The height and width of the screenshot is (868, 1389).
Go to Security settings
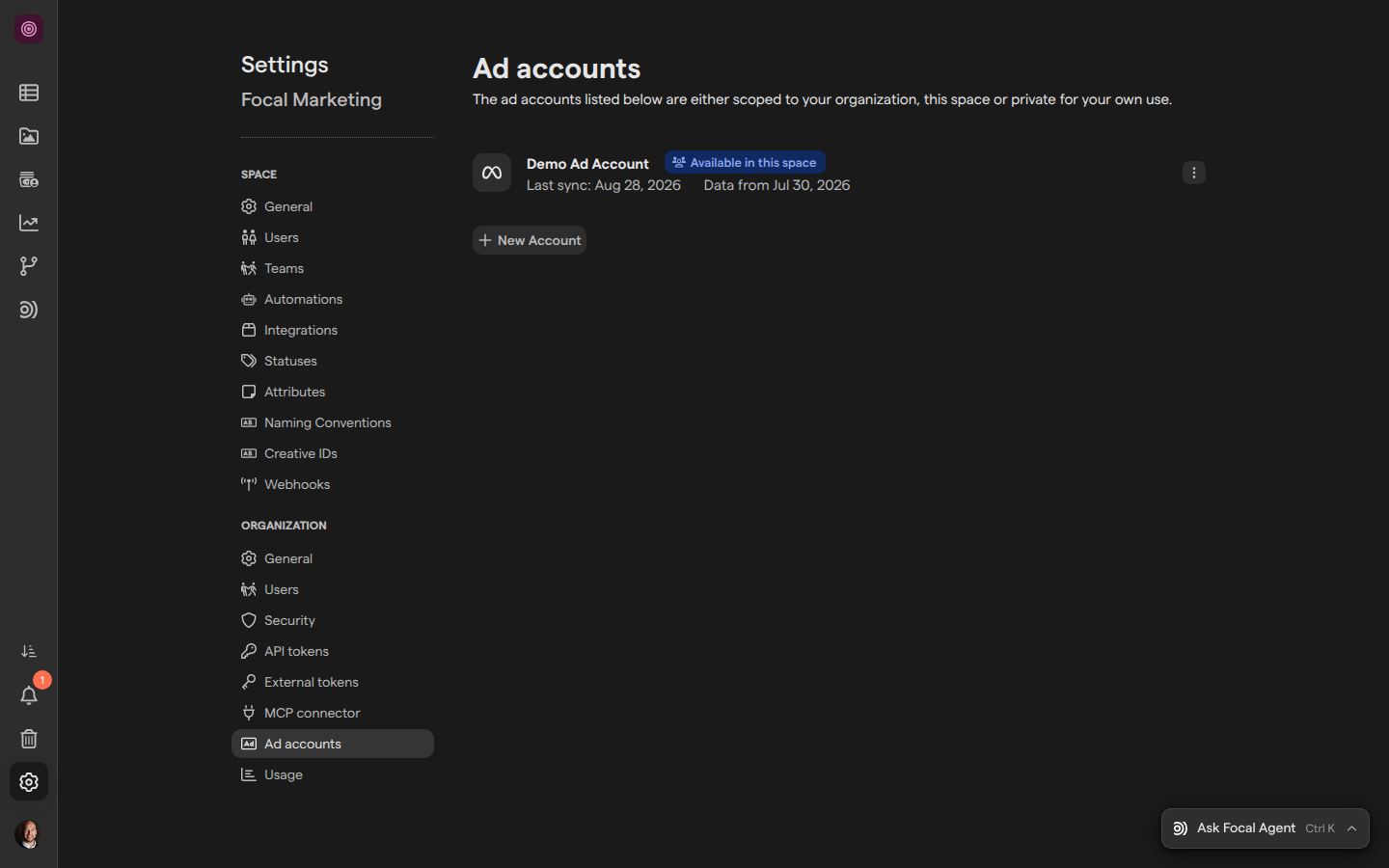[333, 620]
